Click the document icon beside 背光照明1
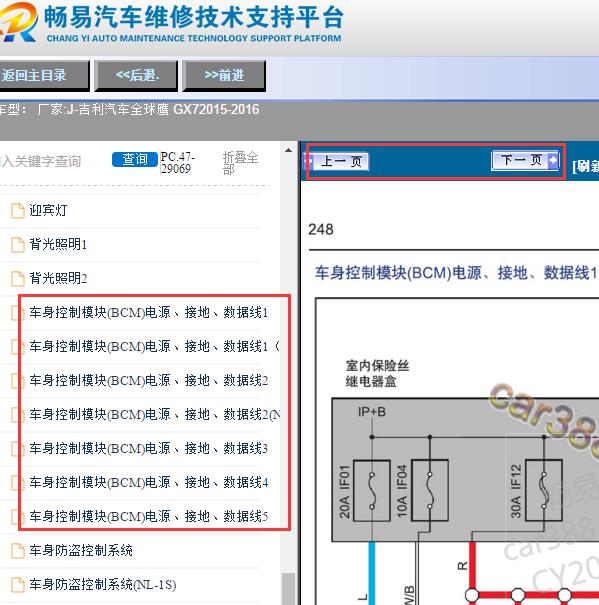The height and width of the screenshot is (605, 599). (18, 245)
